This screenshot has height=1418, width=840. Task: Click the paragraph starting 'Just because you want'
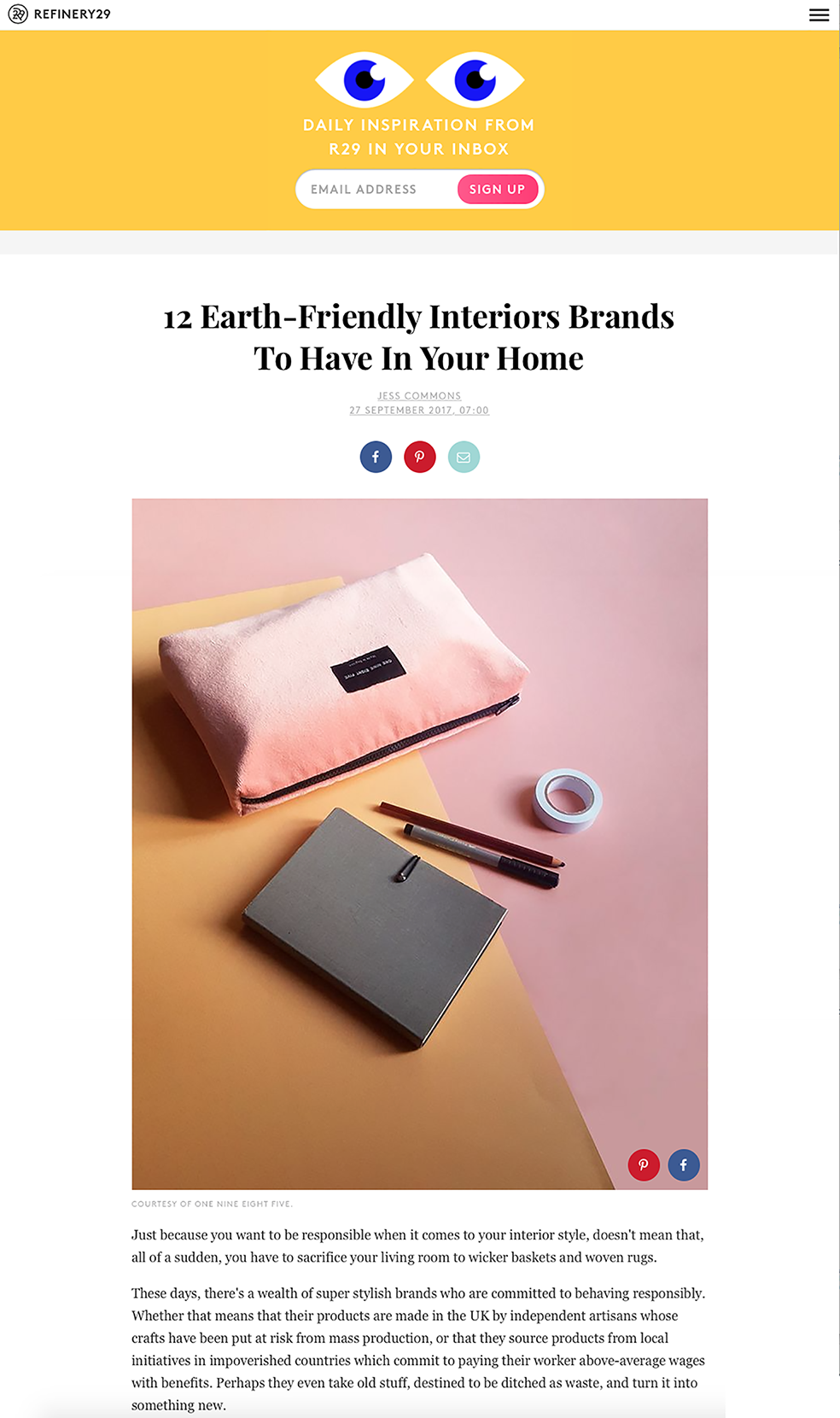point(417,1246)
